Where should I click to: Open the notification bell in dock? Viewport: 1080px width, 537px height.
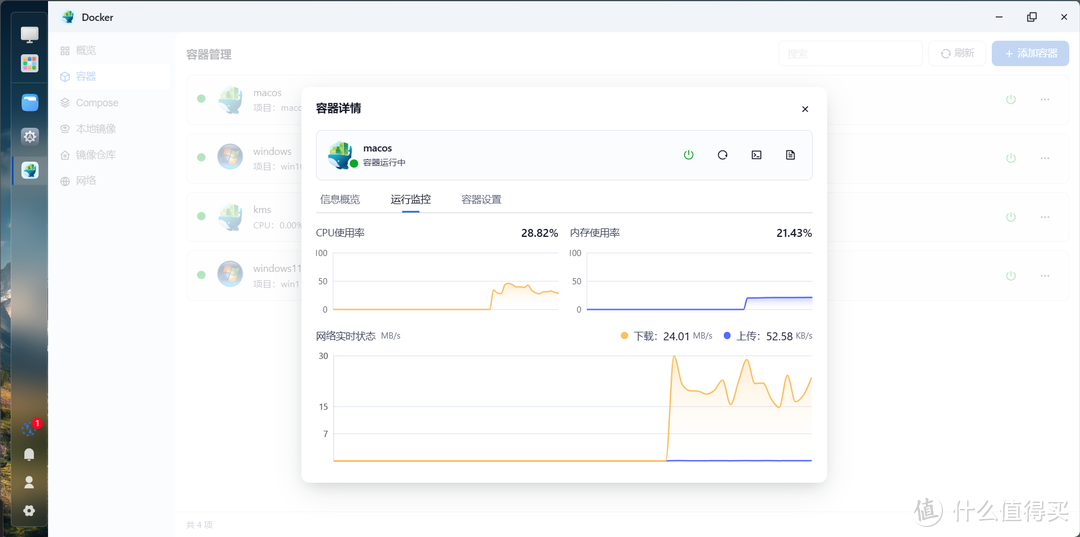29,454
